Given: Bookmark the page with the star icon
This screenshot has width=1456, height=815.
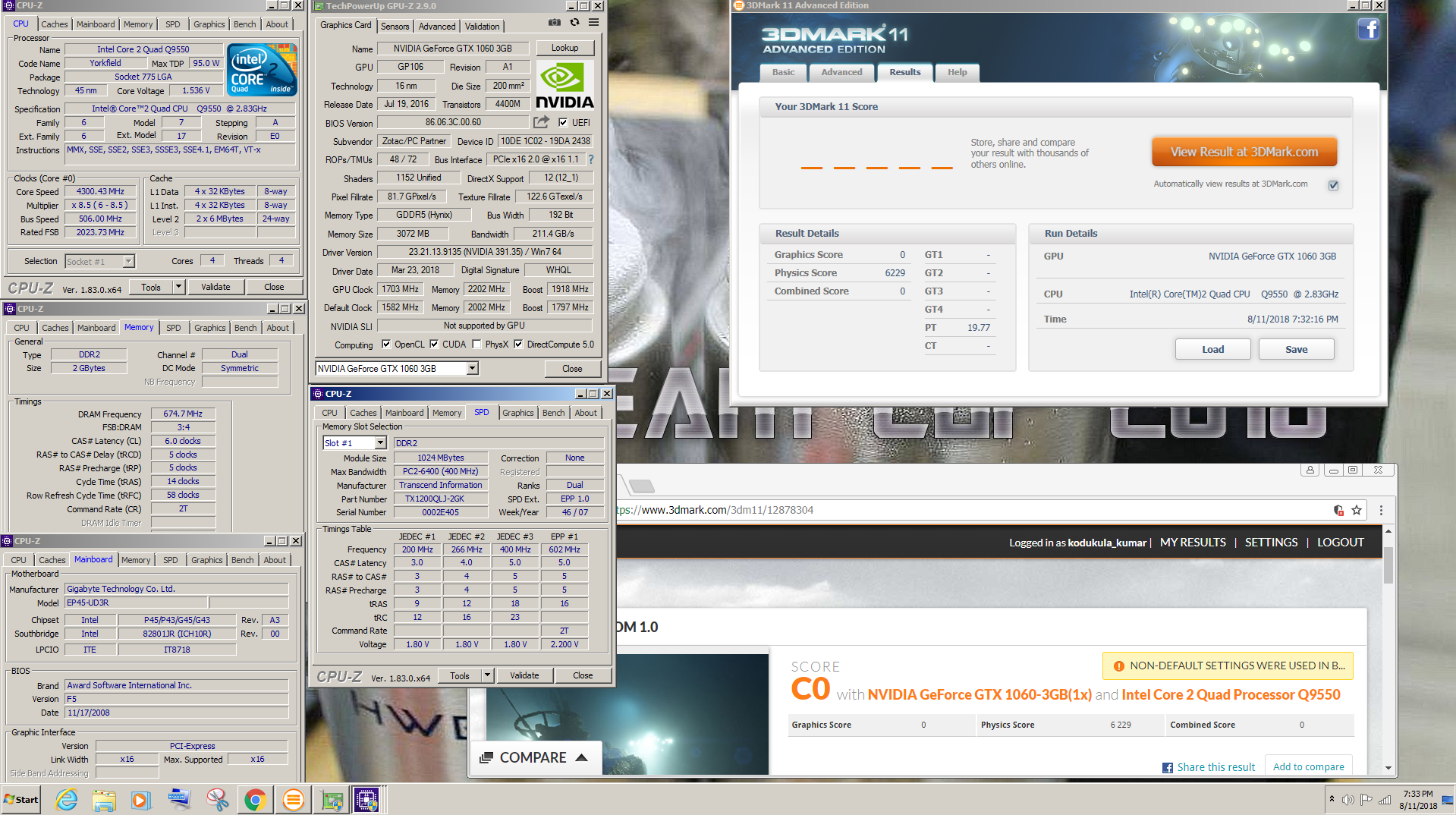Looking at the screenshot, I should [1357, 510].
